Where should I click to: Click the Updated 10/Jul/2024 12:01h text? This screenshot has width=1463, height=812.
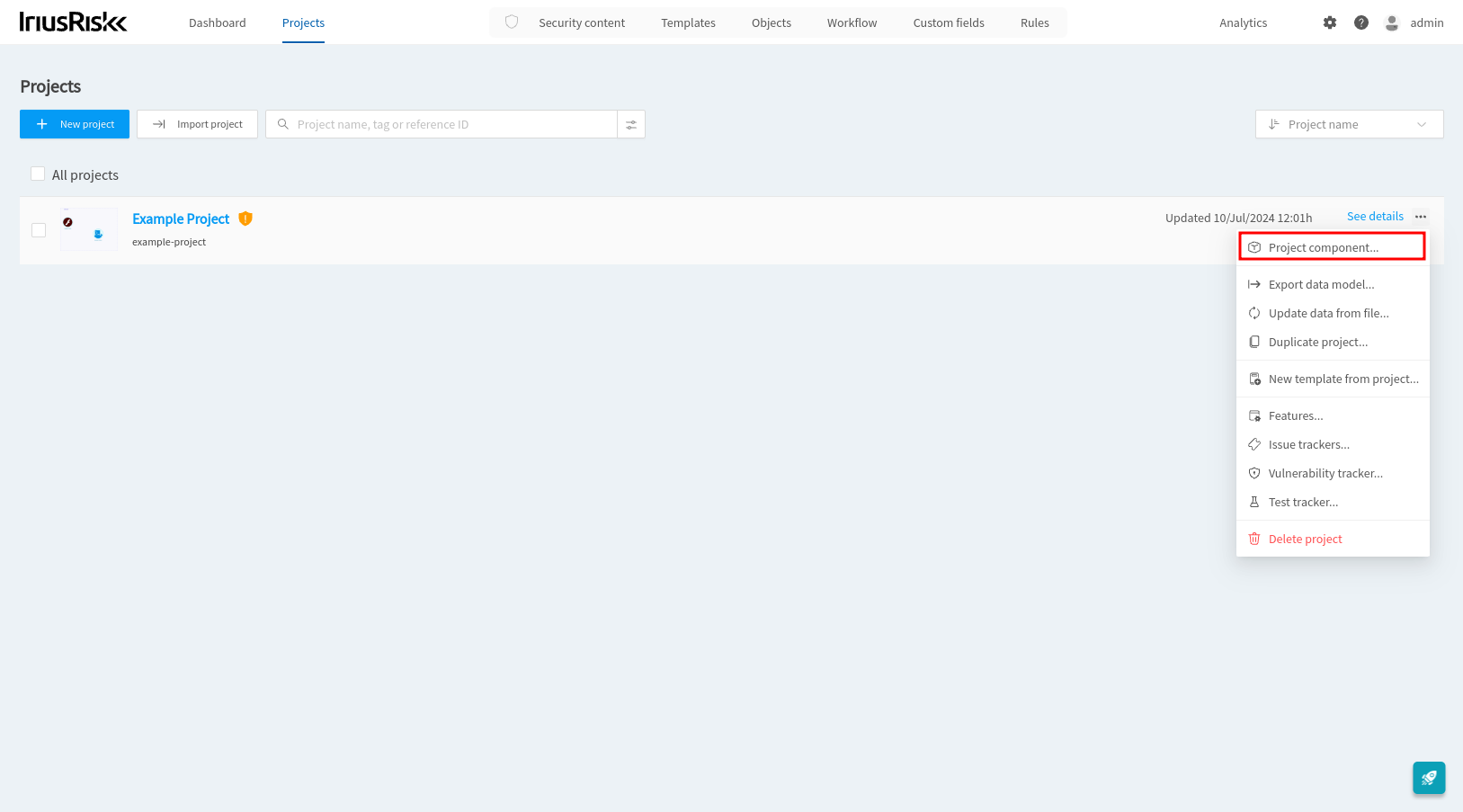[1238, 218]
